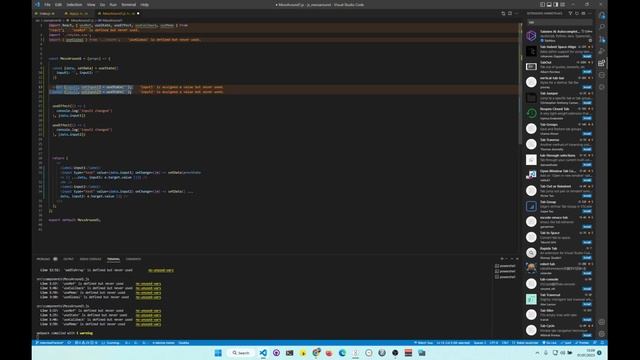Switch to the COMMENTS panel tab
Screen dimensions: 640x360
[x=133, y=259]
